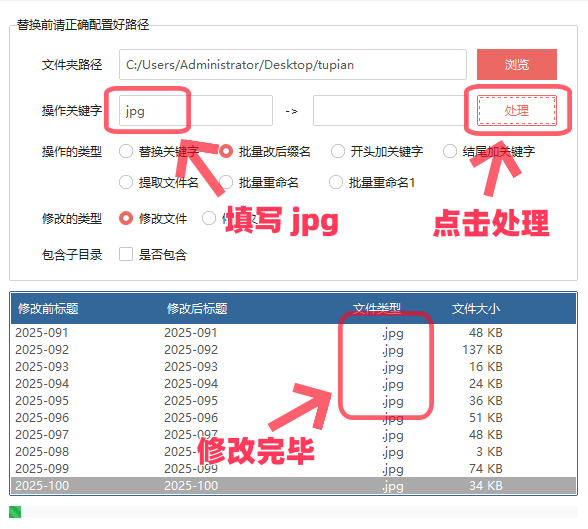Screen dimensions: 588x529
Task: Select the 2025-095 row in 修改前标题
Action: click(x=42, y=400)
